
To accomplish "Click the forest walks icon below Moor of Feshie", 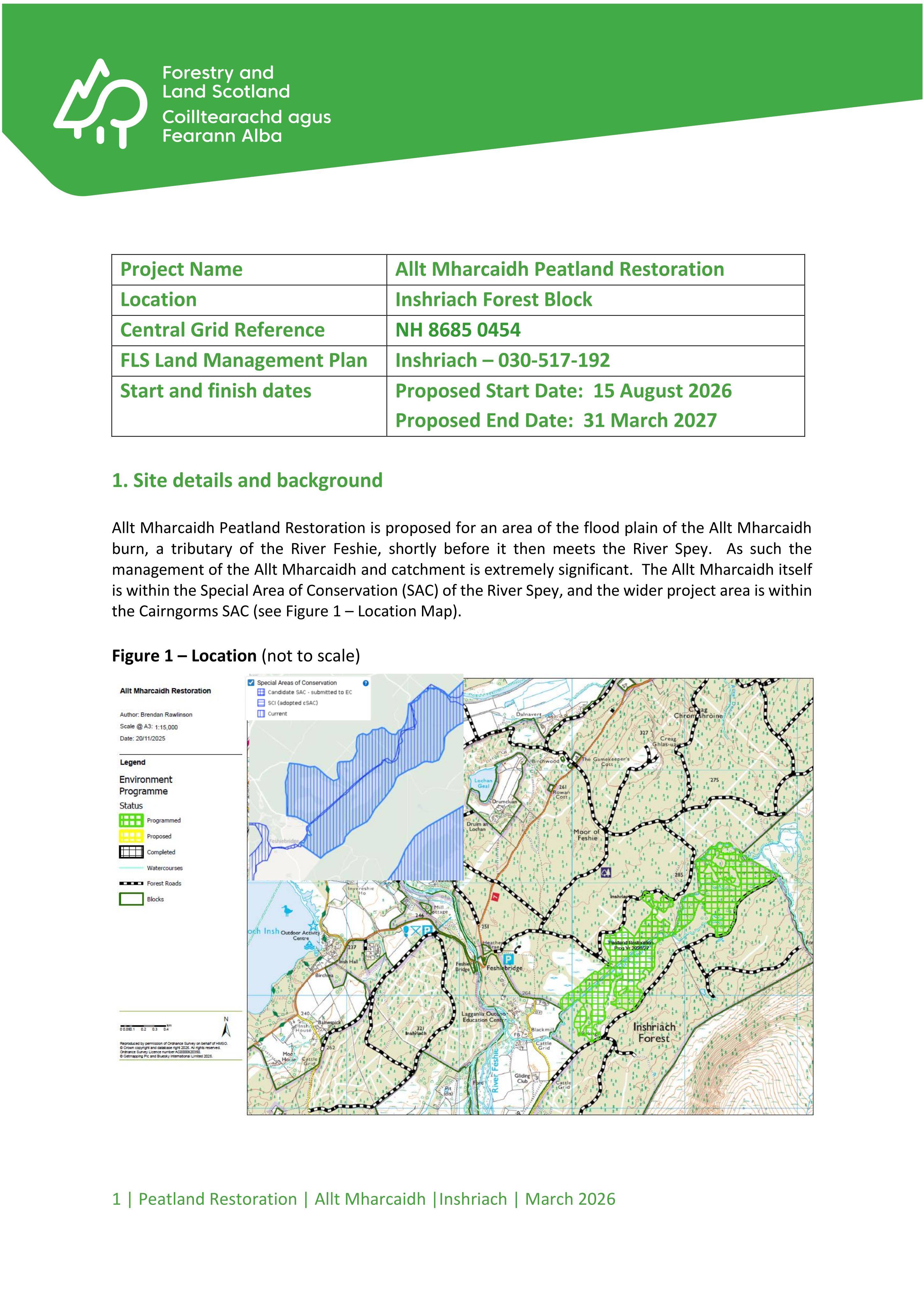I will coord(606,873).
